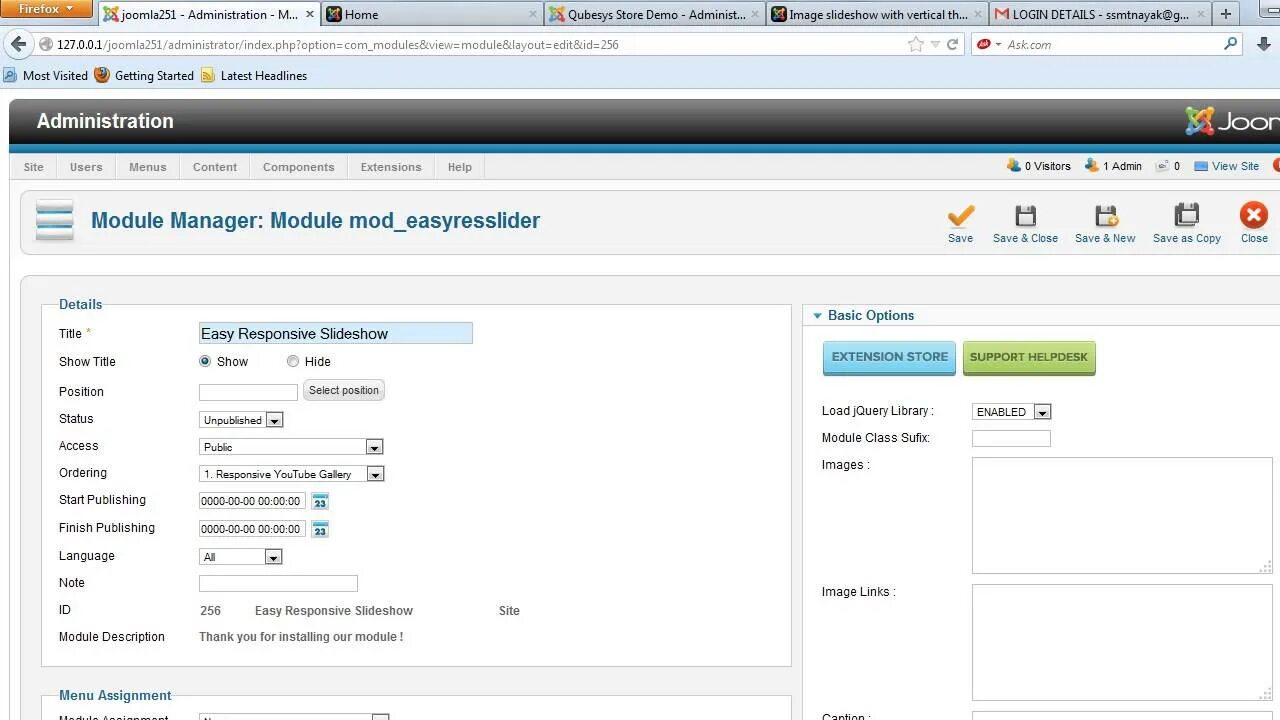The width and height of the screenshot is (1280, 720).
Task: Click inside the Images textarea
Action: click(x=1122, y=516)
